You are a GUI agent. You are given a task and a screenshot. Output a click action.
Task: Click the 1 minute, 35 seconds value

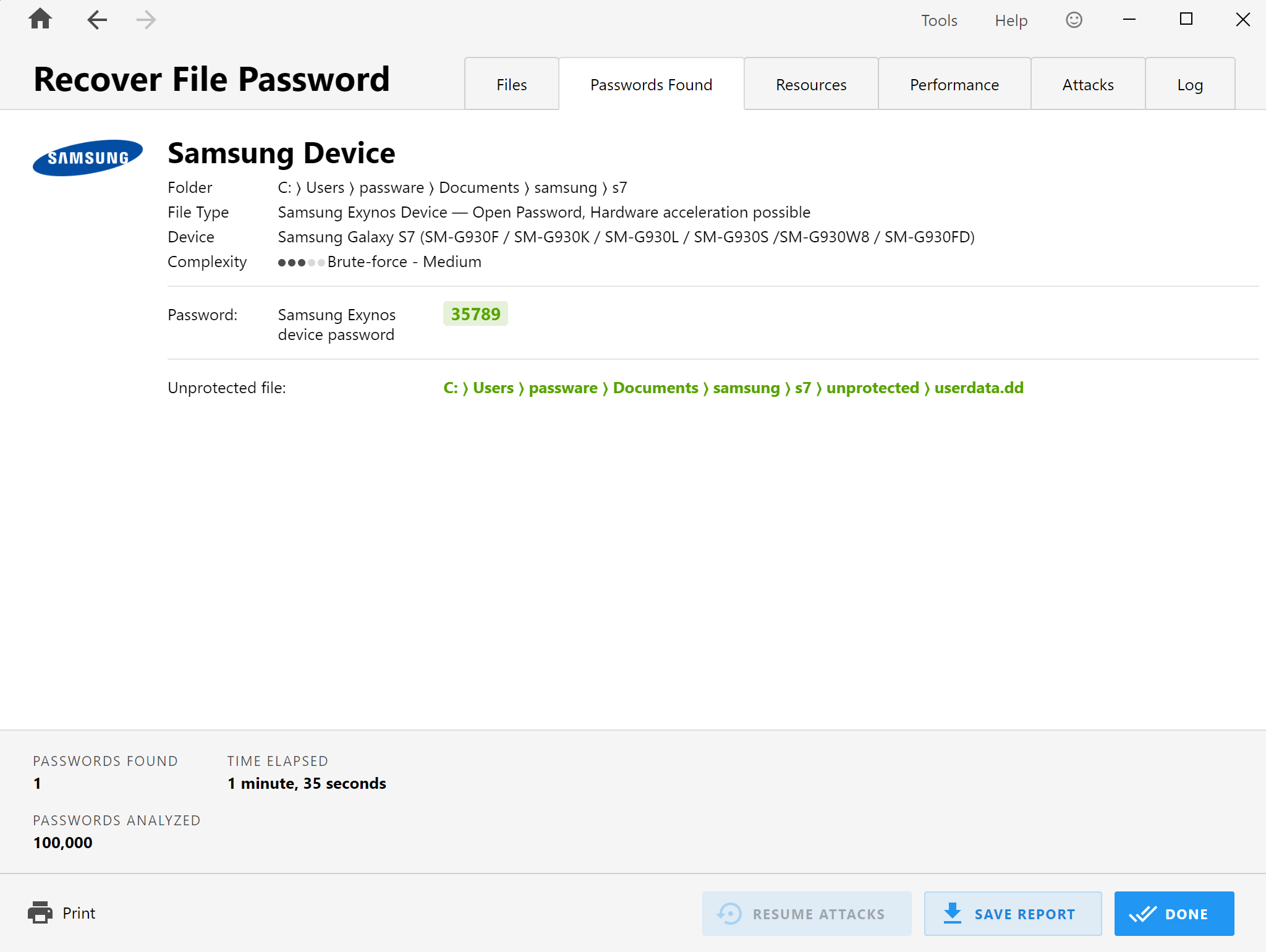pyautogui.click(x=307, y=783)
